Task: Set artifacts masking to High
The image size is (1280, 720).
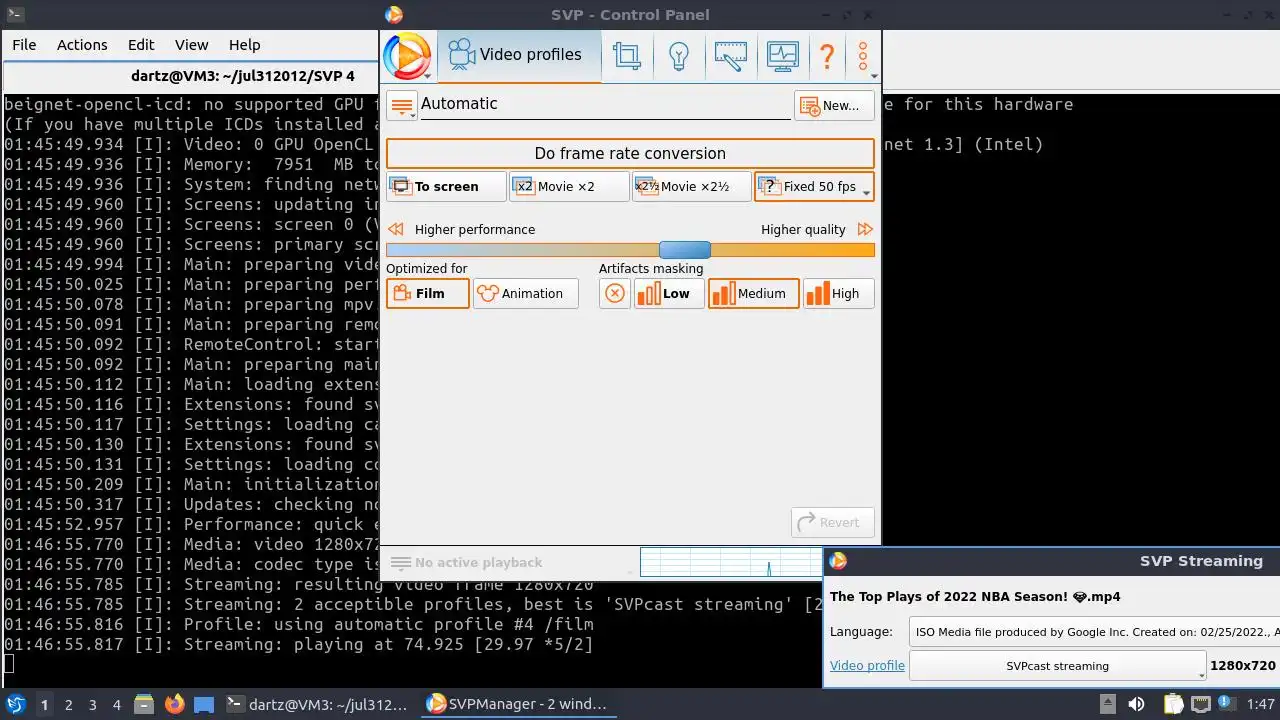Action: coord(839,293)
